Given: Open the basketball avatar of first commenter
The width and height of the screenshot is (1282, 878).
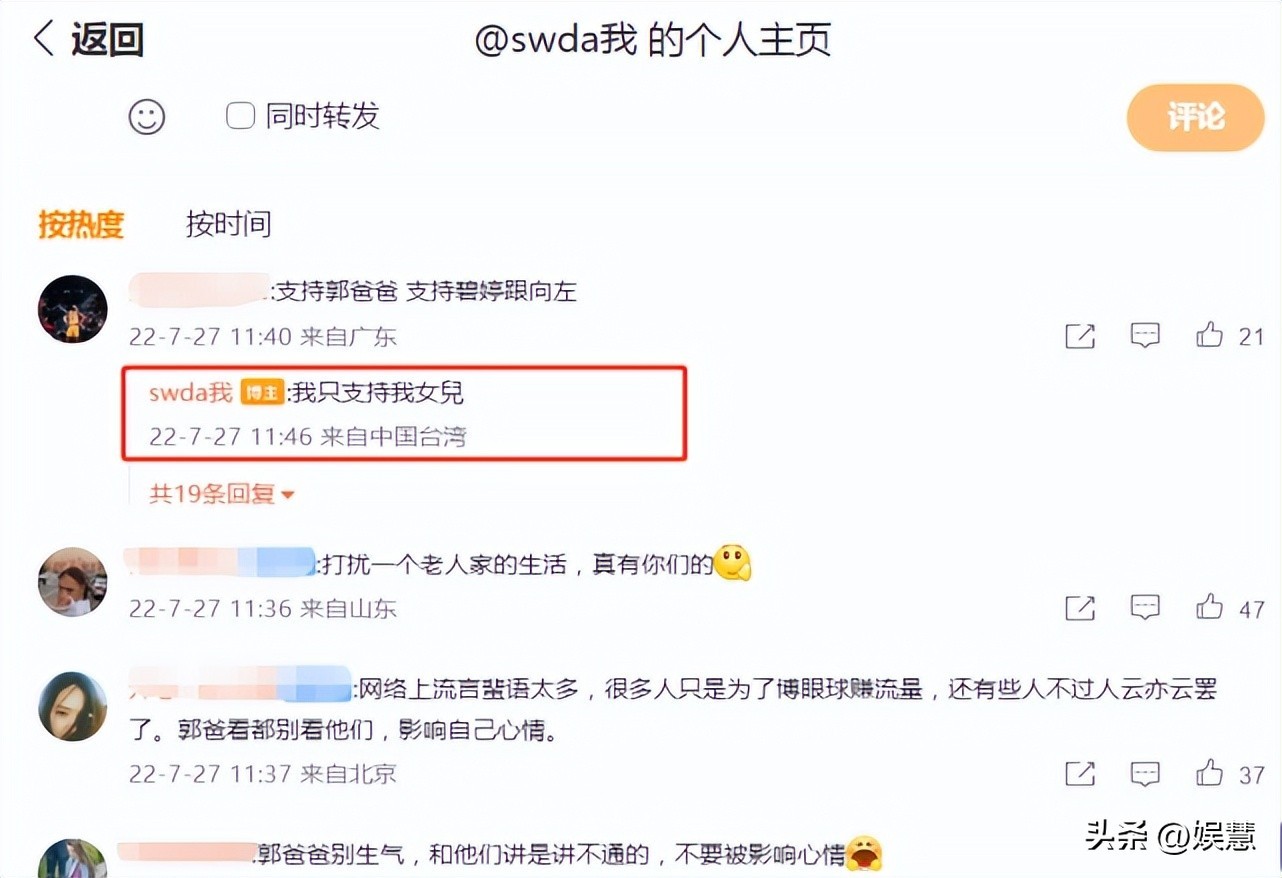Looking at the screenshot, I should (72, 310).
